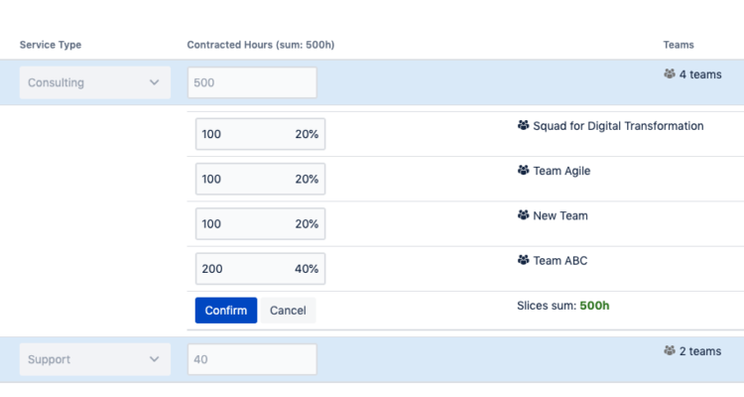
Task: Click the 4 teams label
Action: click(x=700, y=74)
